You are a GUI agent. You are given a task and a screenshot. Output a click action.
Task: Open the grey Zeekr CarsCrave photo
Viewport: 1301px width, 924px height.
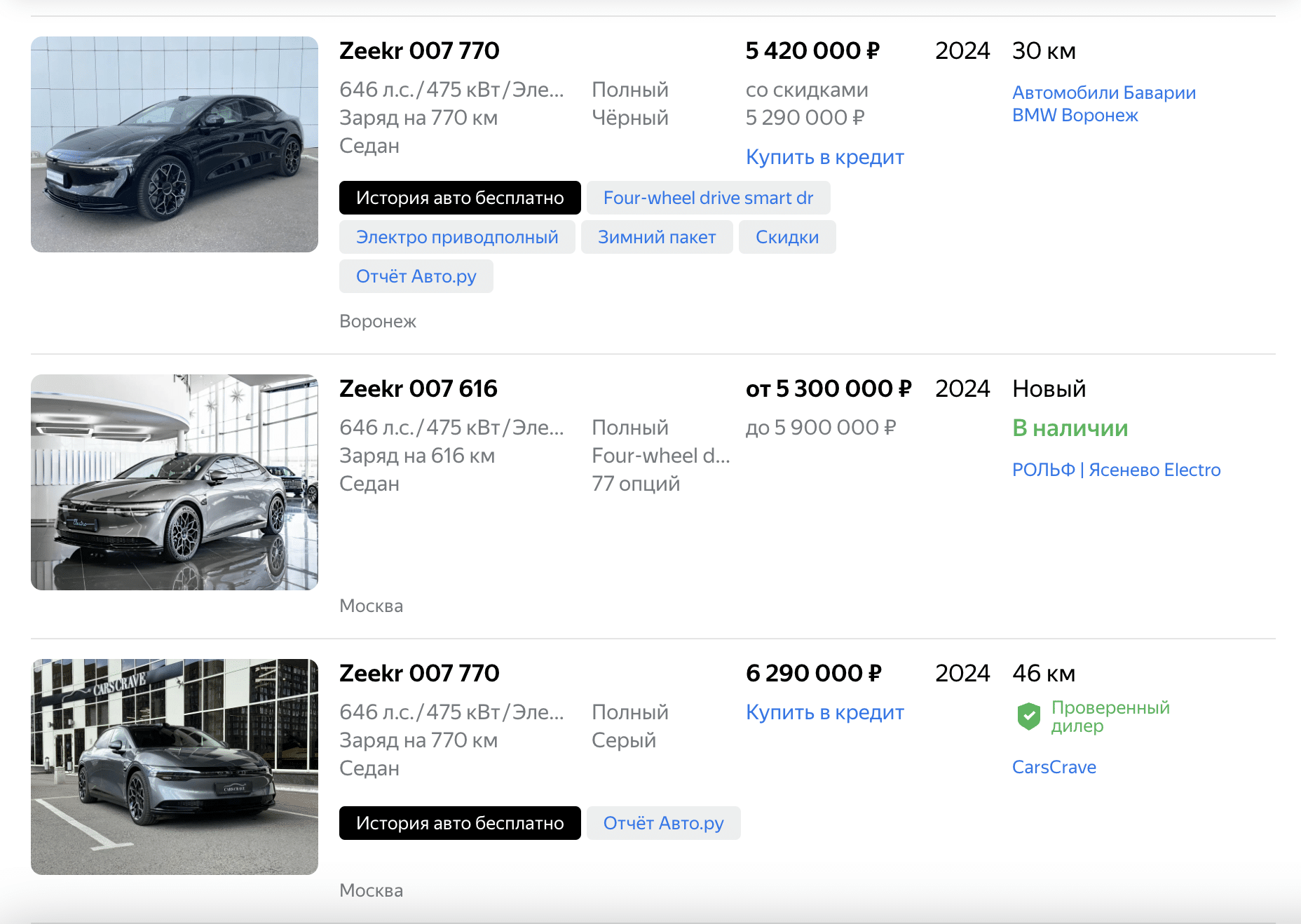click(x=175, y=767)
